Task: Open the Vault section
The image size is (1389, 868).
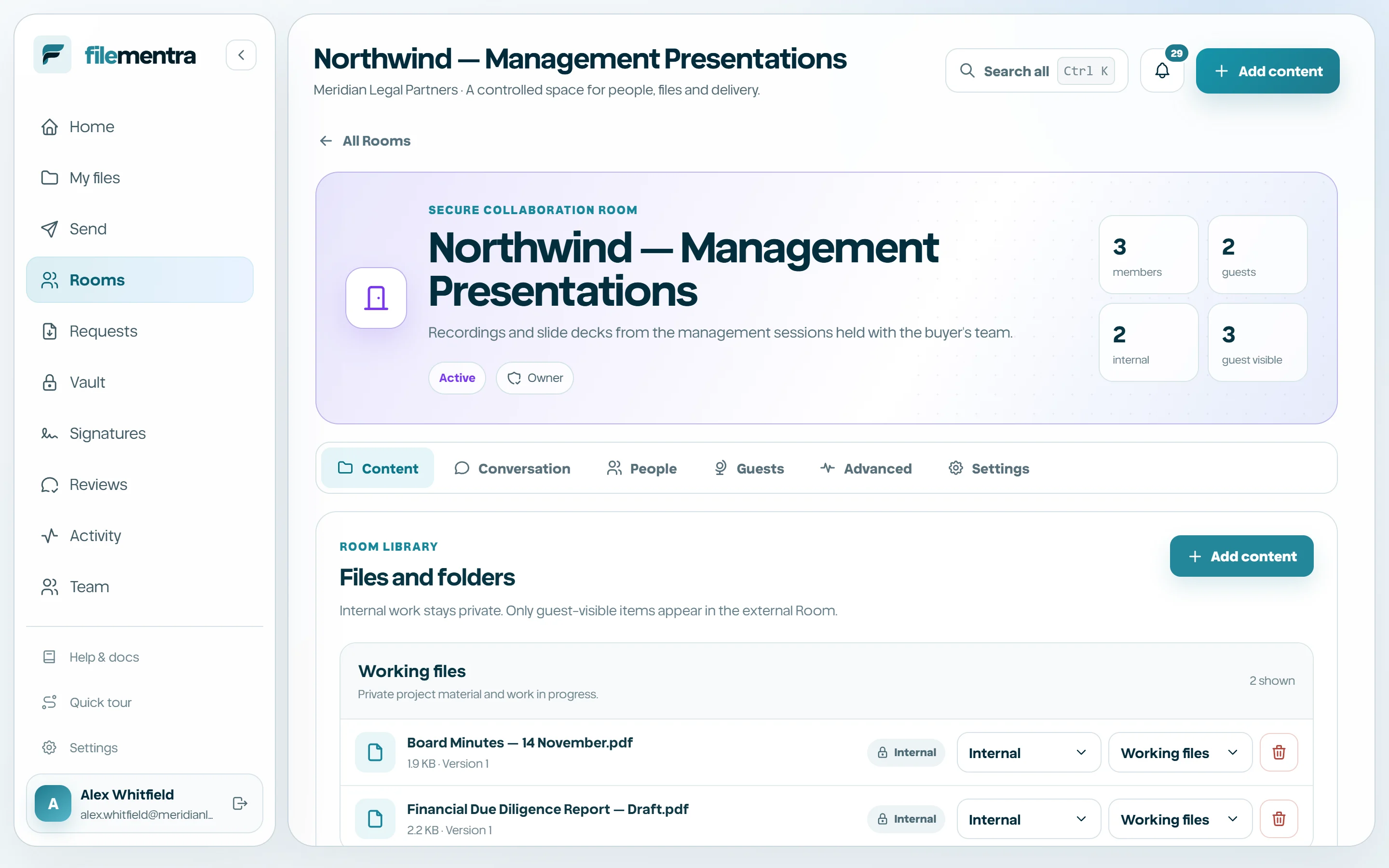Action: [139, 382]
